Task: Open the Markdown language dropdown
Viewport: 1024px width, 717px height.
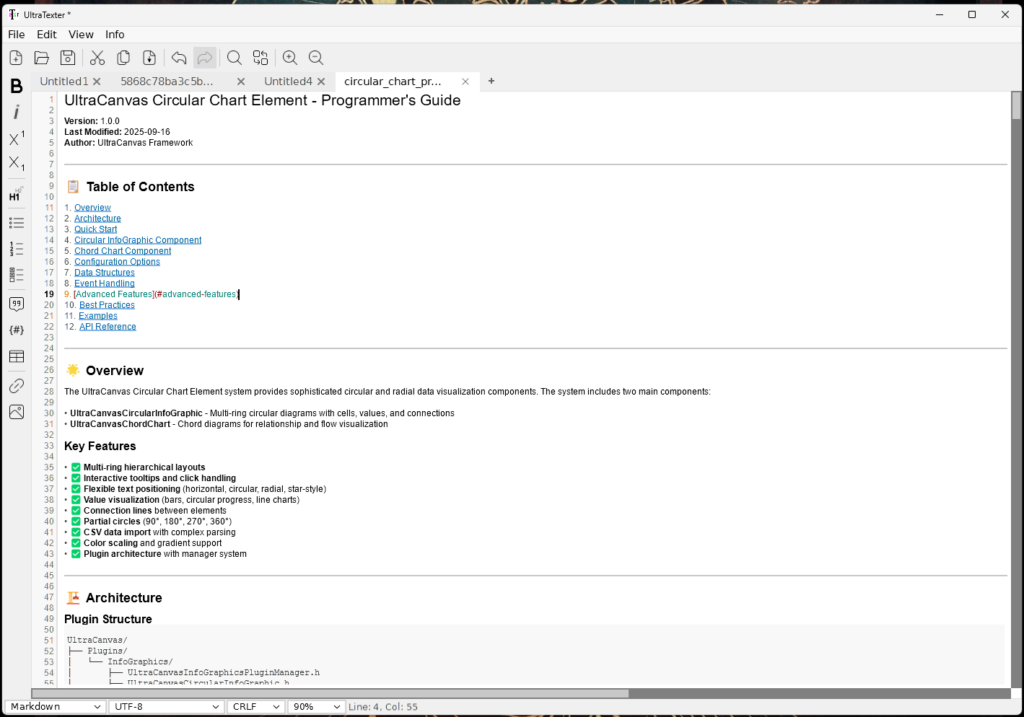Action: pos(54,706)
